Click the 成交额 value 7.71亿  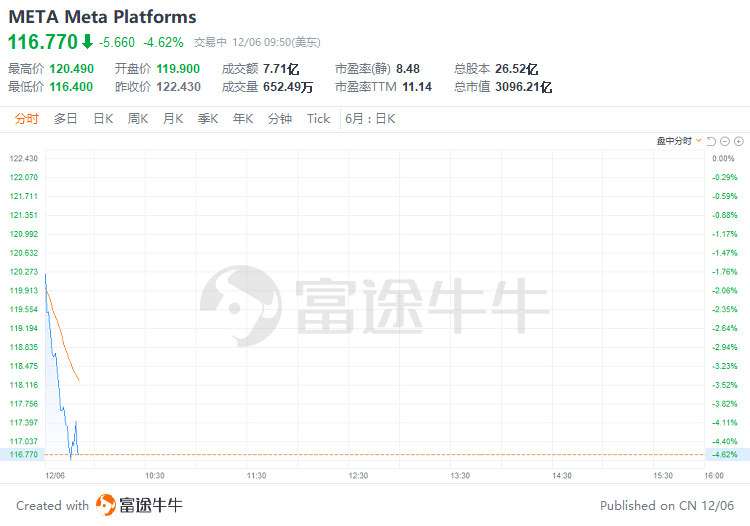coord(281,69)
